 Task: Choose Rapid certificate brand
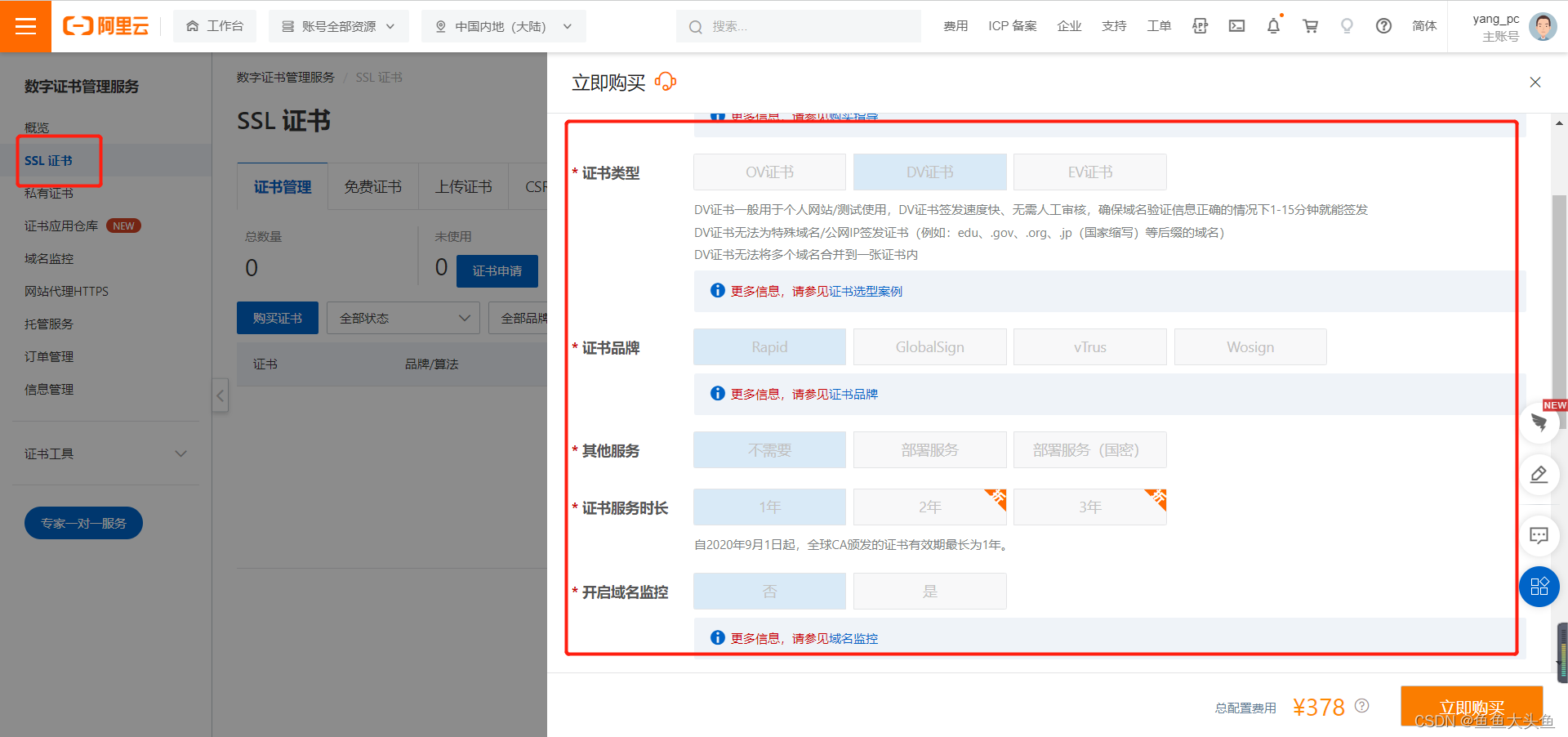coord(769,347)
